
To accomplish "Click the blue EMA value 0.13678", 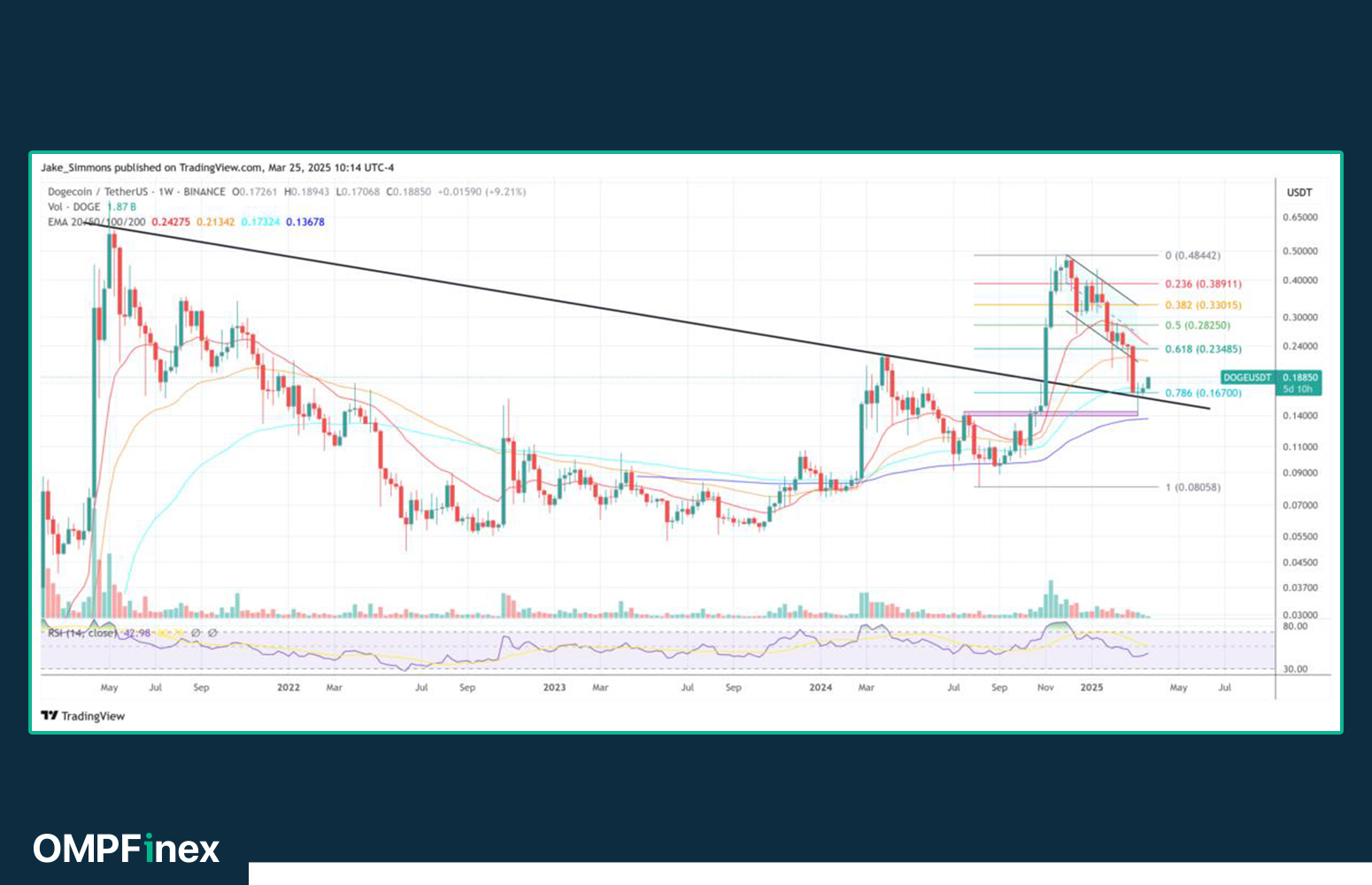I will coord(305,222).
